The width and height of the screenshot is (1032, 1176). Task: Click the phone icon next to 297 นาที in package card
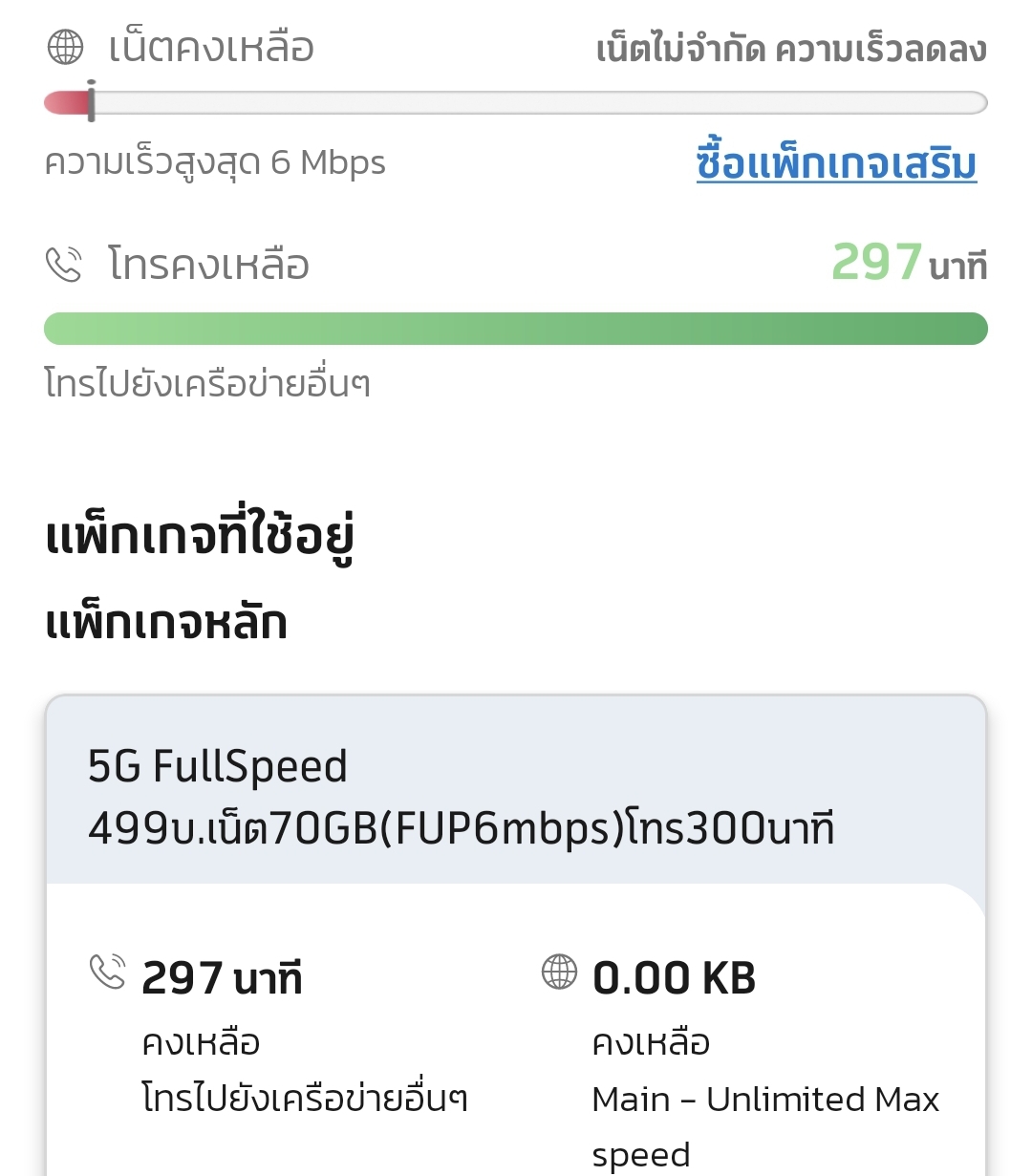107,972
